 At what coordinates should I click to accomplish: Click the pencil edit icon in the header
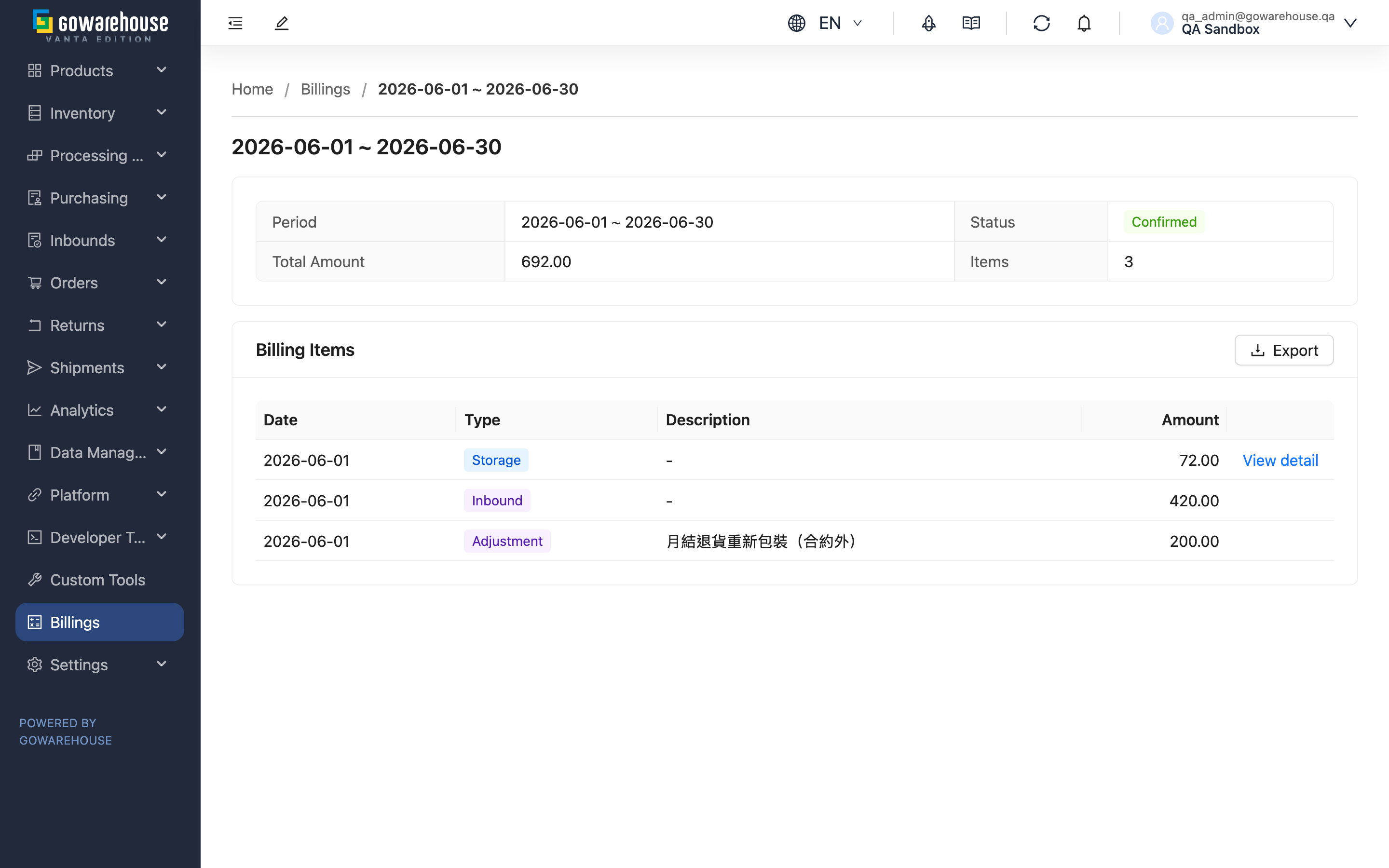[x=282, y=23]
